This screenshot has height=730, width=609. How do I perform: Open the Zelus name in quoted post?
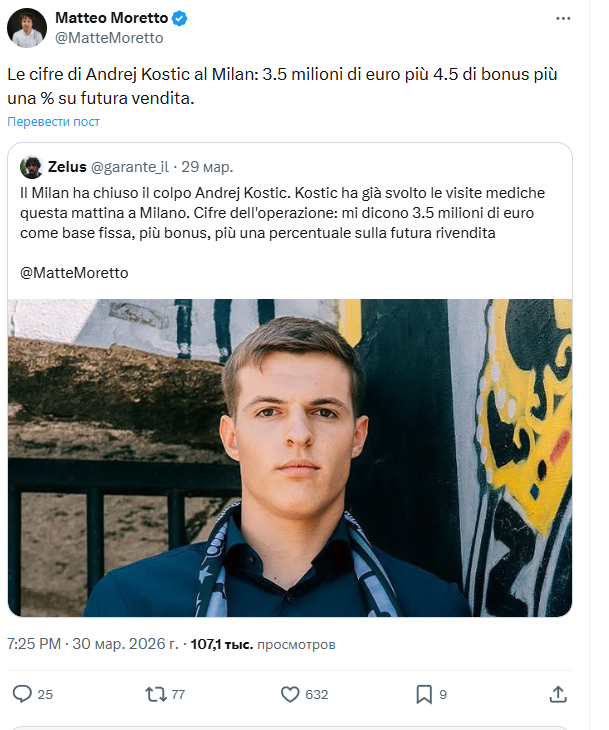pyautogui.click(x=67, y=167)
